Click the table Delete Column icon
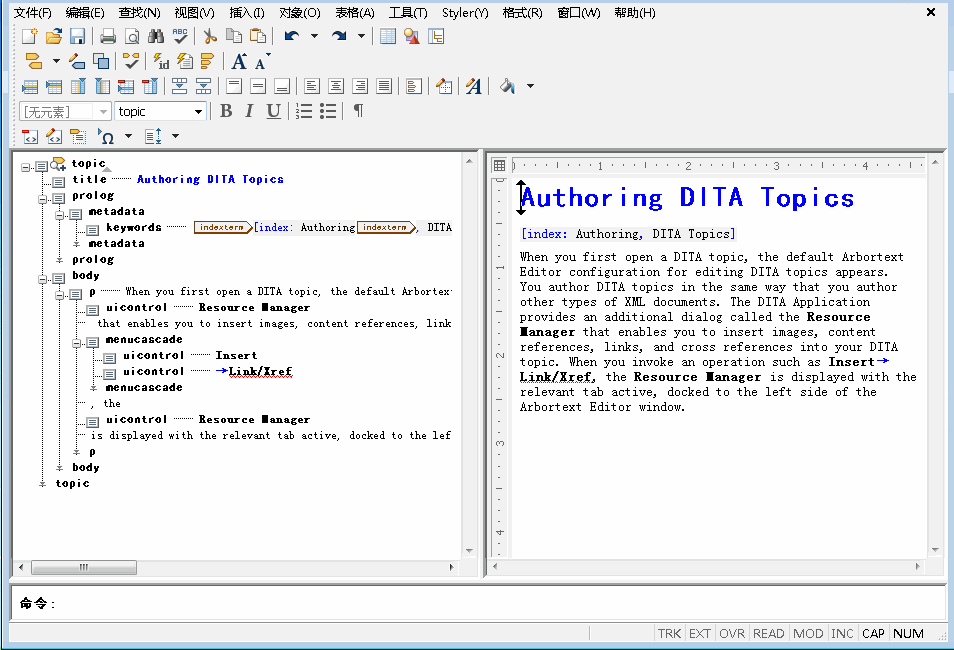 pyautogui.click(x=150, y=86)
